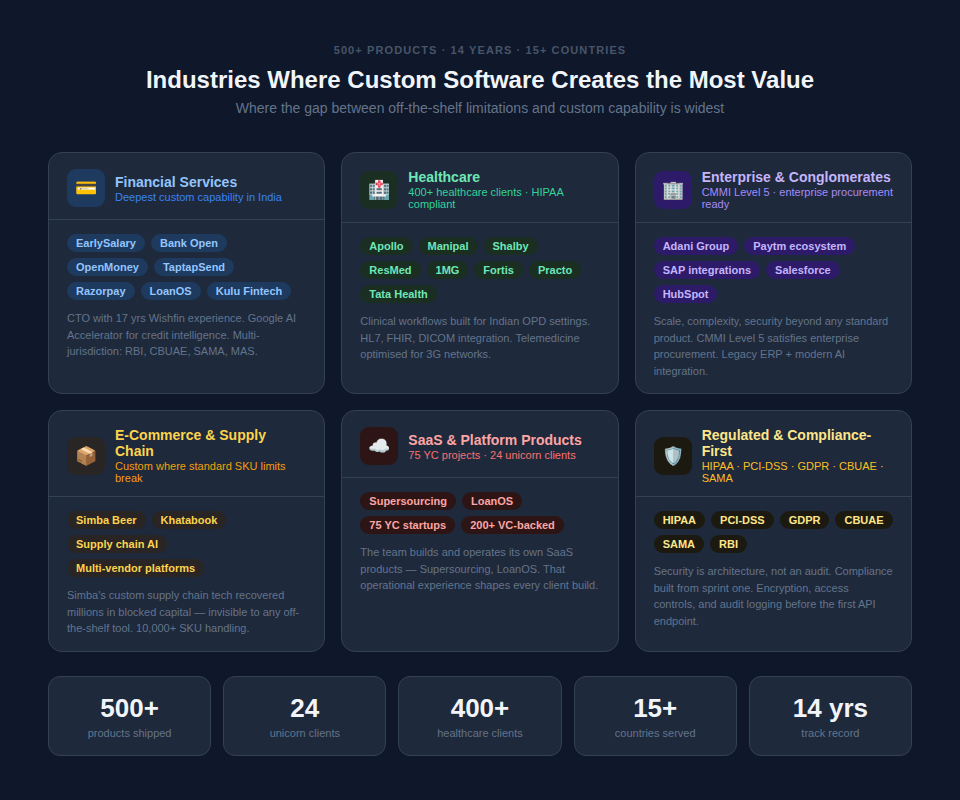
Task: Select the GDPR badge in compliance card
Action: pyautogui.click(x=804, y=520)
